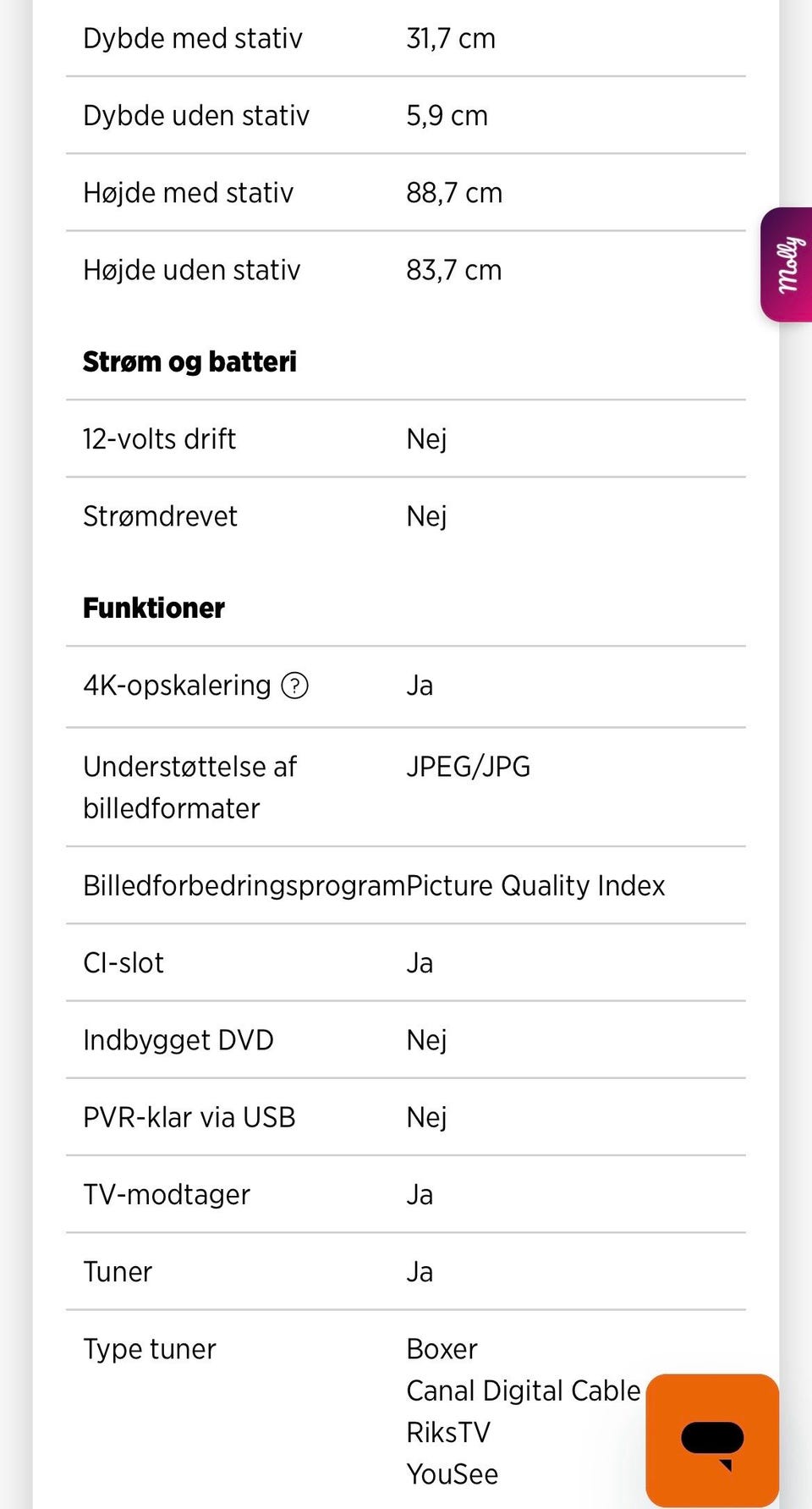Click the 'Strøm og batteri' section heading
Image resolution: width=812 pixels, height=1509 pixels.
tap(189, 361)
